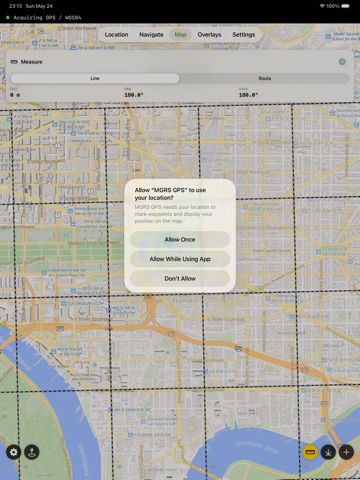Open the Location tab
The image size is (360, 480).
point(116,35)
